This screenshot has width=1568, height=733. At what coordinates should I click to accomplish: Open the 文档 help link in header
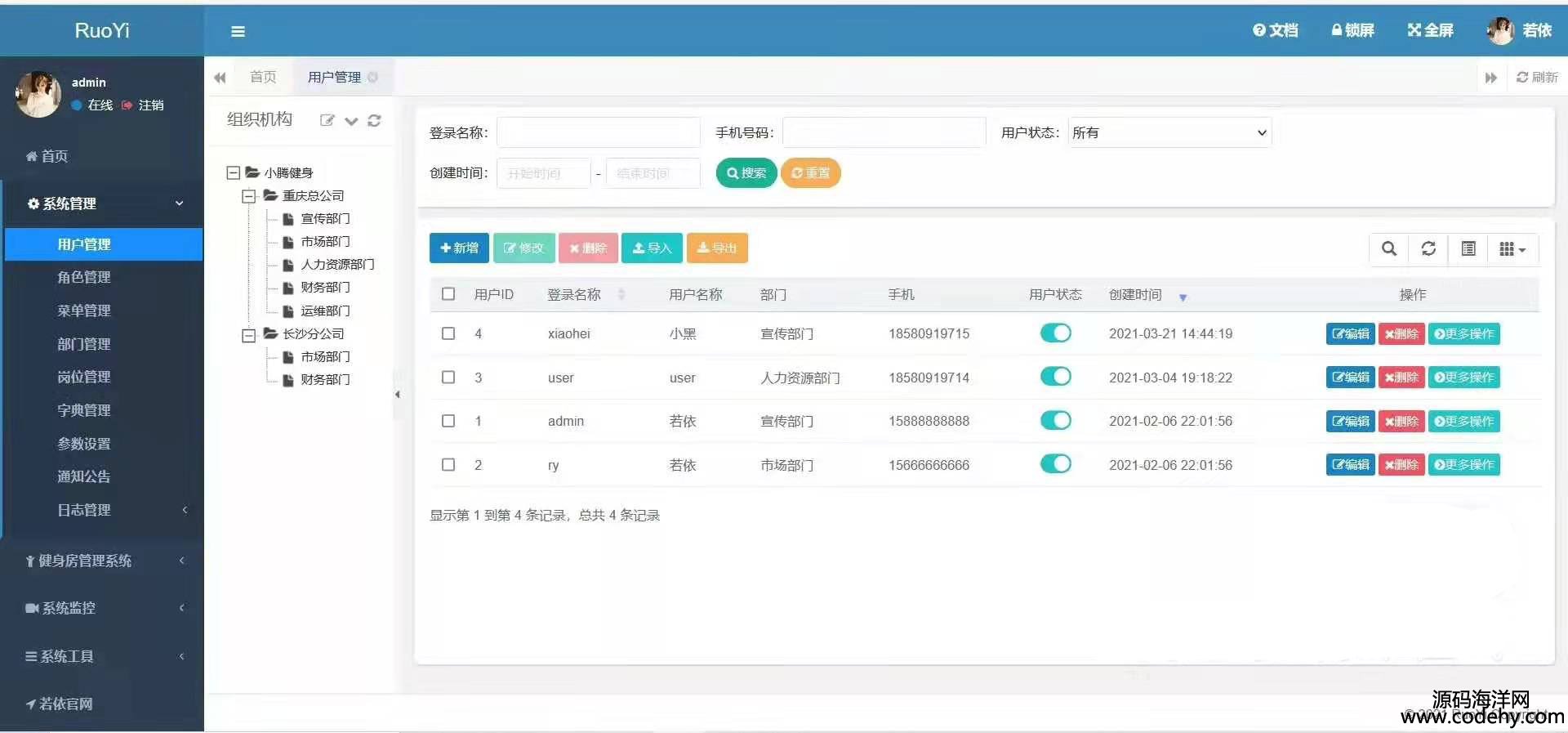coord(1276,30)
